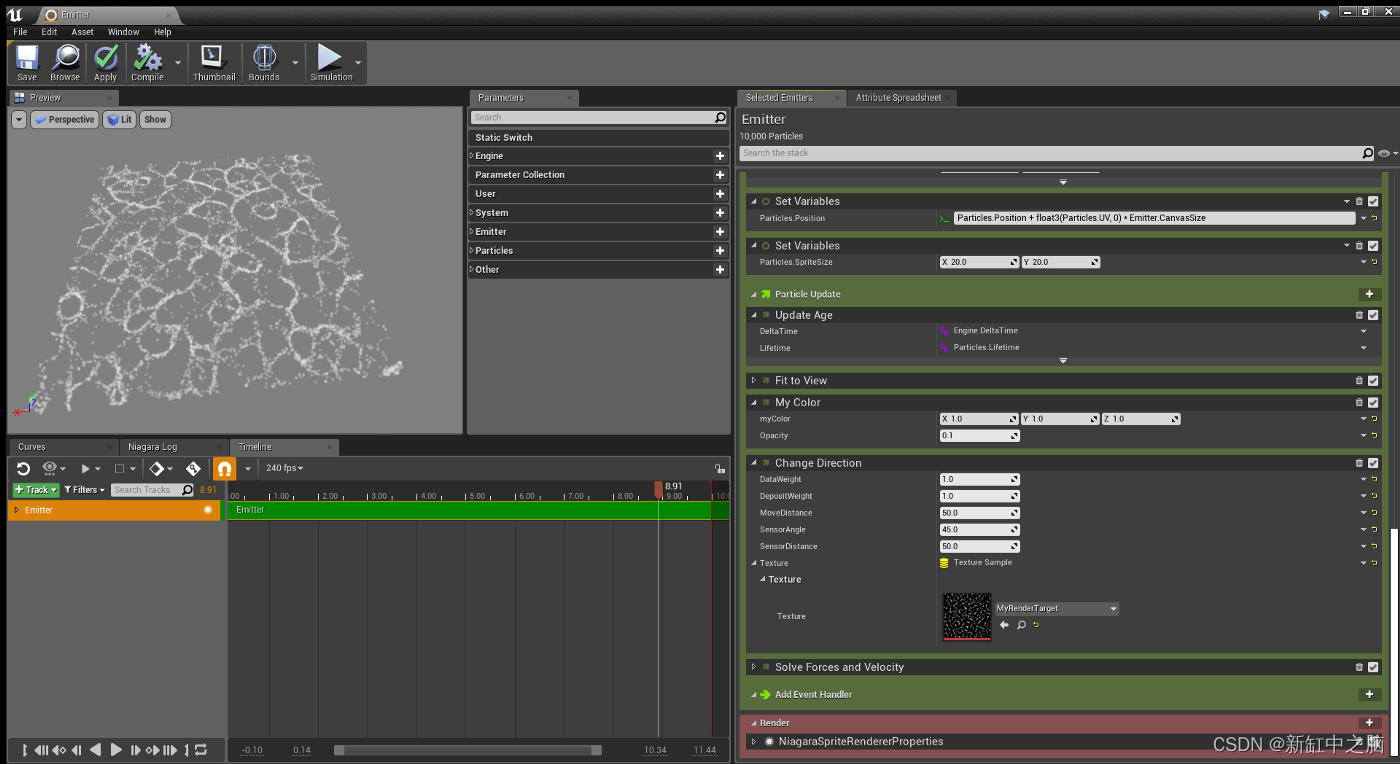The width and height of the screenshot is (1400, 764).
Task: Apply changes with the Apply icon
Action: coord(105,62)
